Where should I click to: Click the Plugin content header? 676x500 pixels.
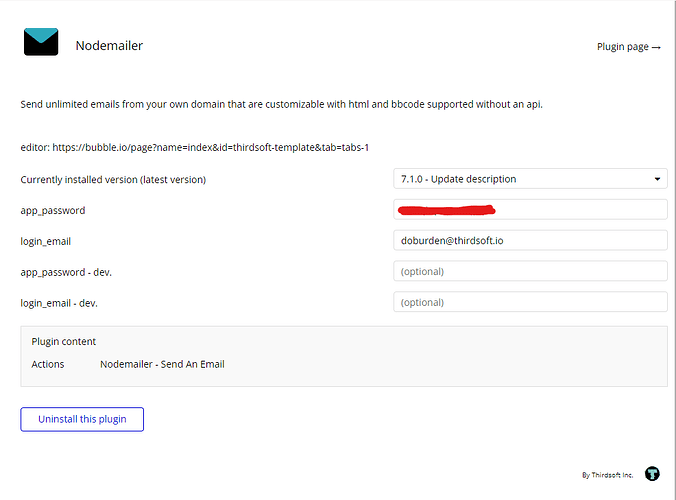tap(63, 341)
